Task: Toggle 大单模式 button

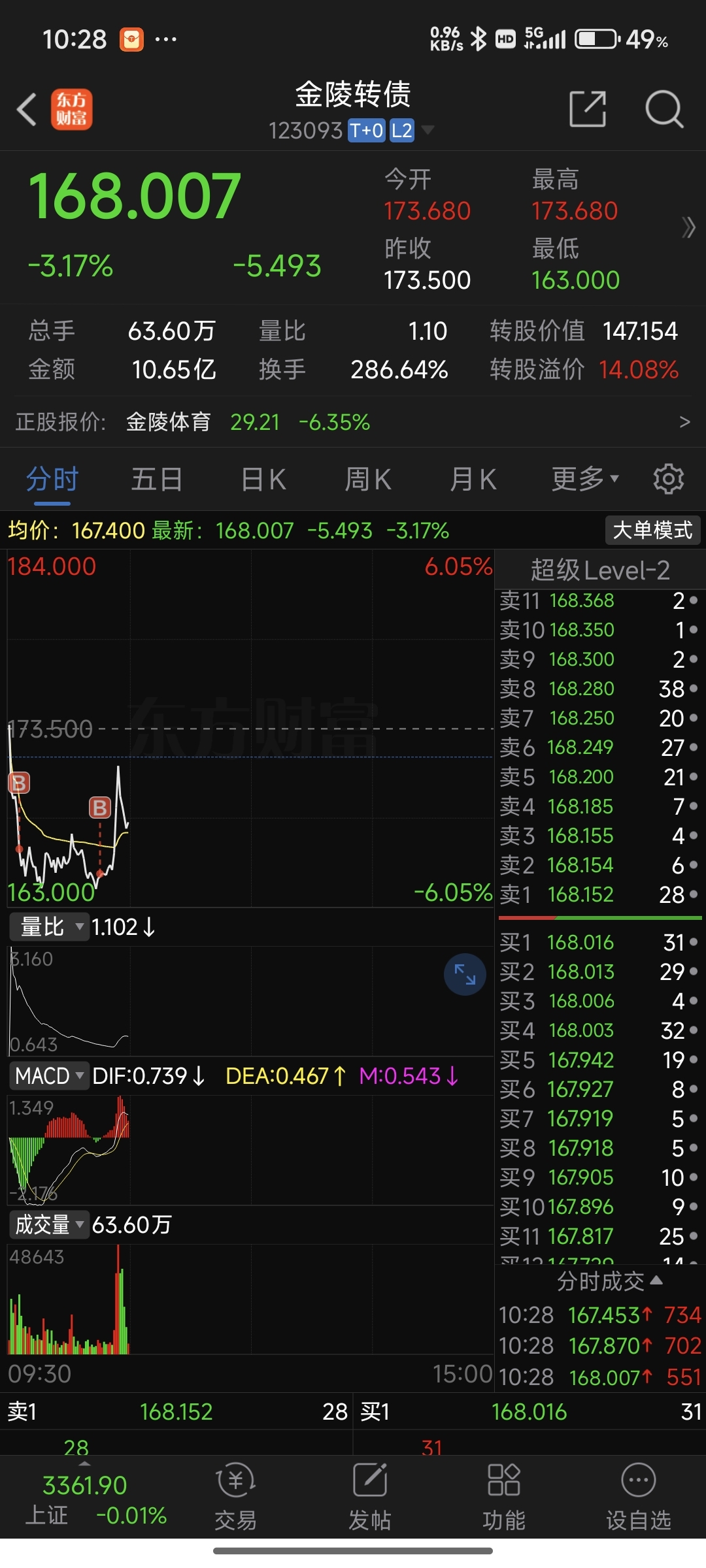Action: [652, 530]
